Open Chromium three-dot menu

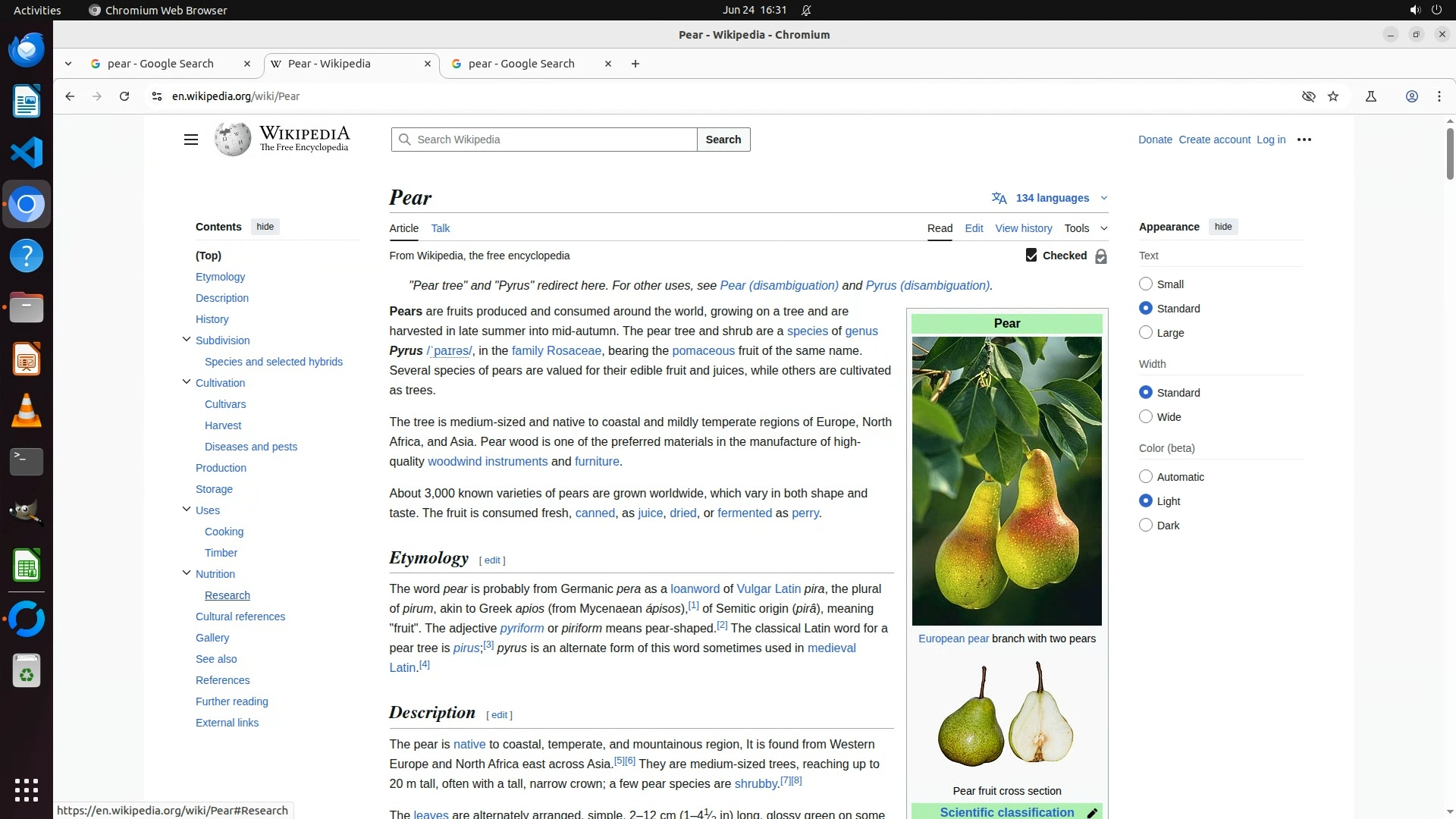click(1439, 96)
